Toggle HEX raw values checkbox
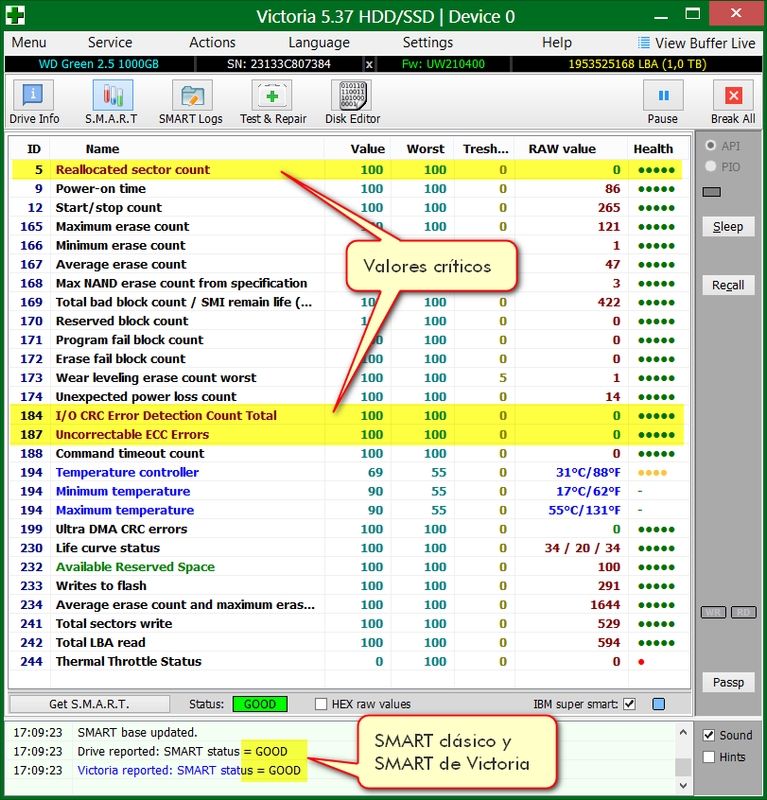 pyautogui.click(x=321, y=704)
